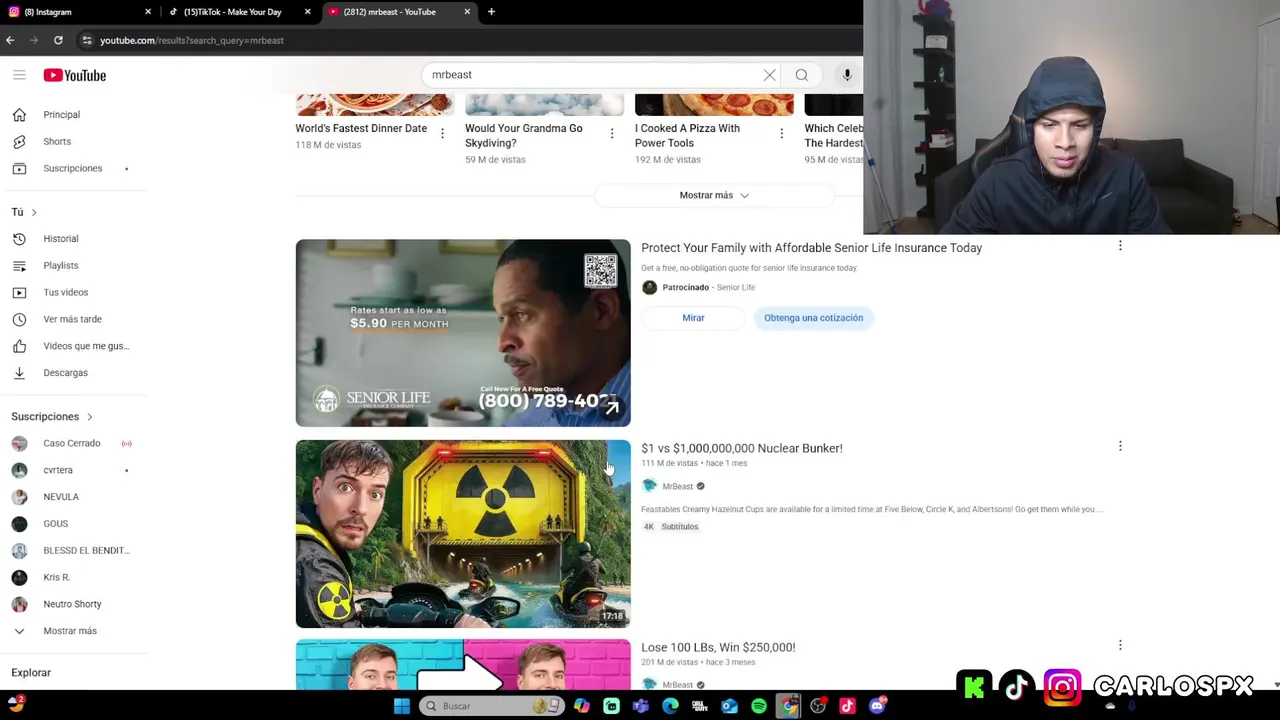Open the Senior Life ad thumbnail
1280x720 pixels.
pos(463,333)
